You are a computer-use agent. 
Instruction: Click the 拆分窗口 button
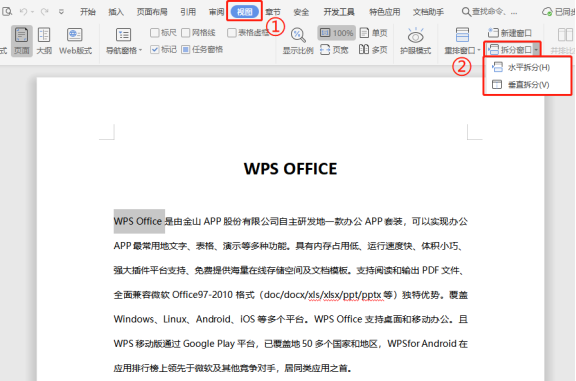(510, 50)
